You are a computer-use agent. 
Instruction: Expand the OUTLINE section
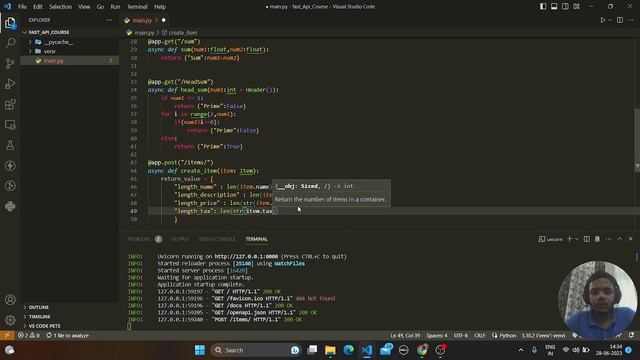tap(69, 307)
